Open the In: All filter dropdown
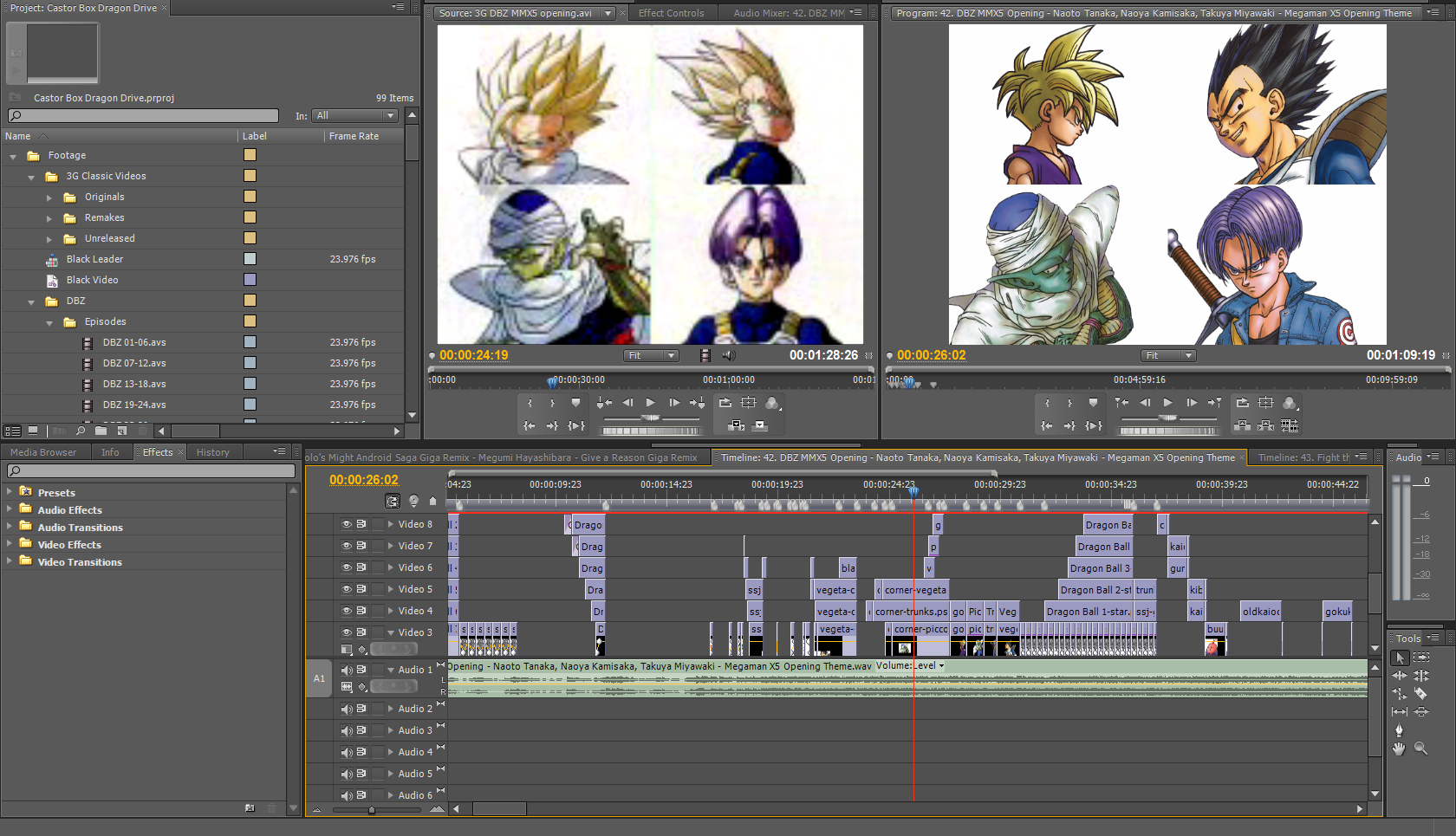The image size is (1456, 836). (x=354, y=115)
